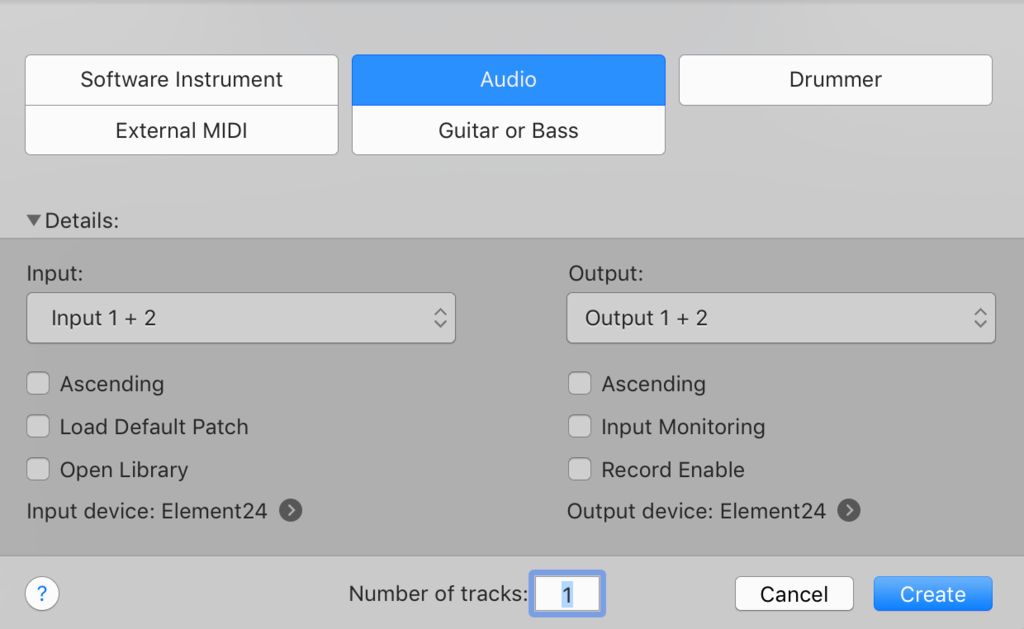Click the arrow beside Input device Element24
The image size is (1024, 629).
click(291, 511)
